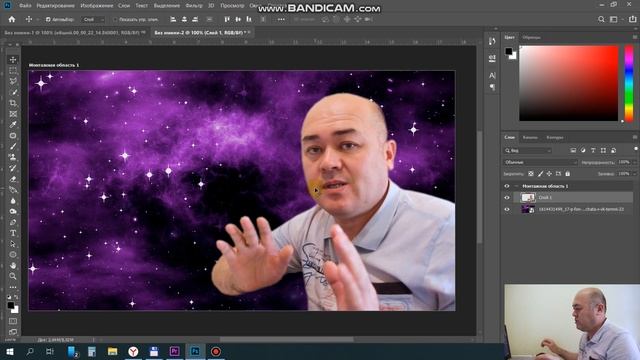The height and width of the screenshot is (360, 640).
Task: Click the foreground color swatch in toolbox
Action: 11,305
